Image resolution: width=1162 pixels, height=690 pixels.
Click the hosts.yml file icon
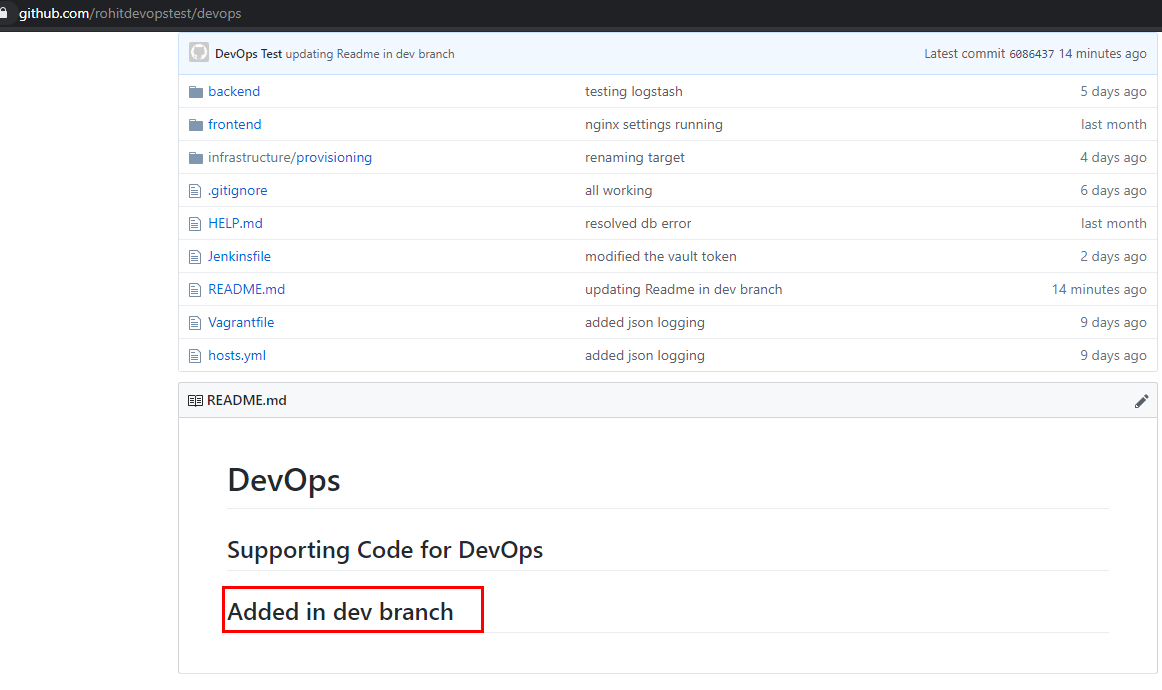pyautogui.click(x=195, y=356)
